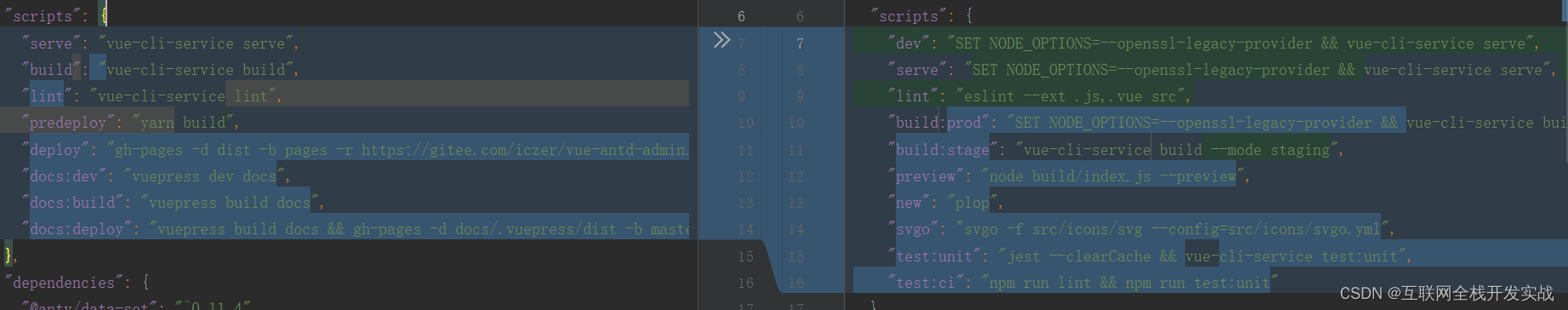Click the "serve" key in right diff pane
The width and height of the screenshot is (1568, 310).
[917, 70]
